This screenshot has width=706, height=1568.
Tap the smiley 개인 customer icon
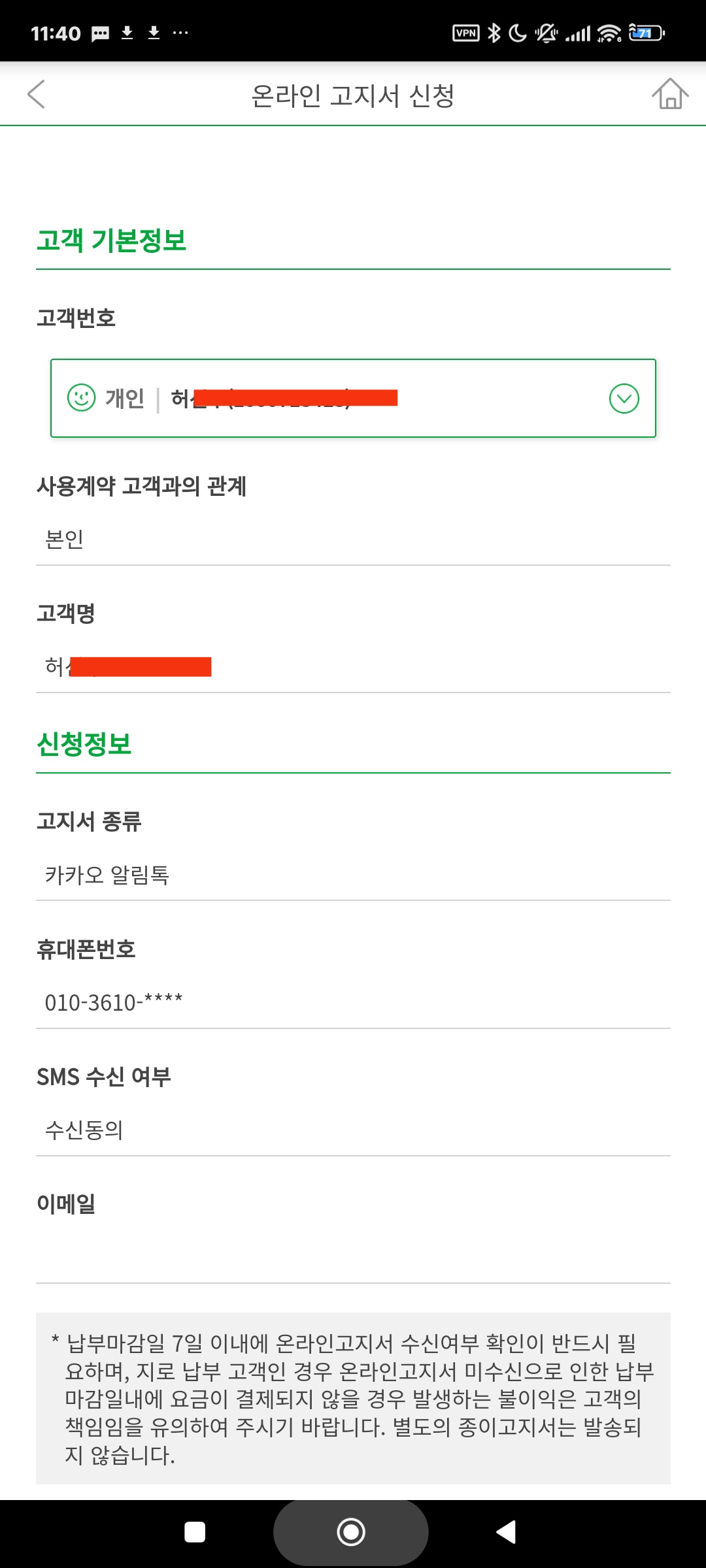pos(82,397)
